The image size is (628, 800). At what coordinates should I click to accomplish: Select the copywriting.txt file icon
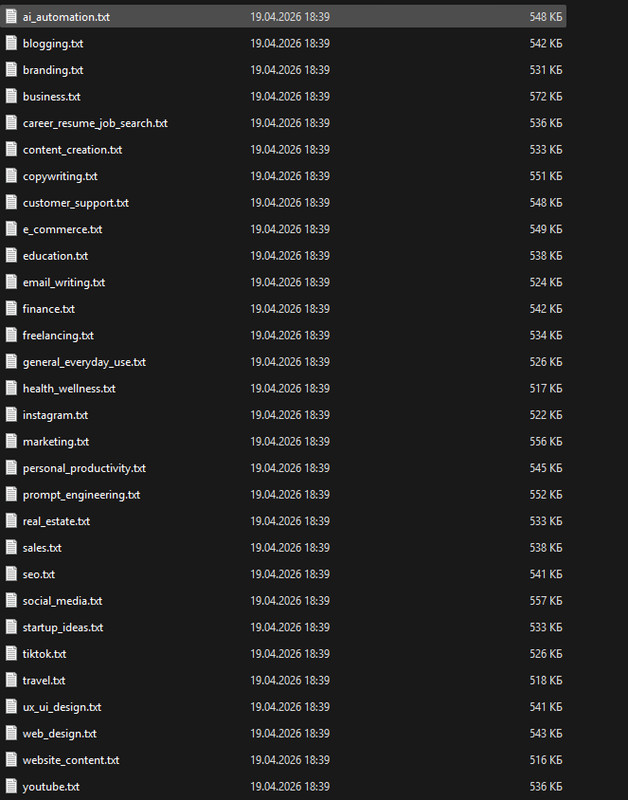tap(11, 176)
